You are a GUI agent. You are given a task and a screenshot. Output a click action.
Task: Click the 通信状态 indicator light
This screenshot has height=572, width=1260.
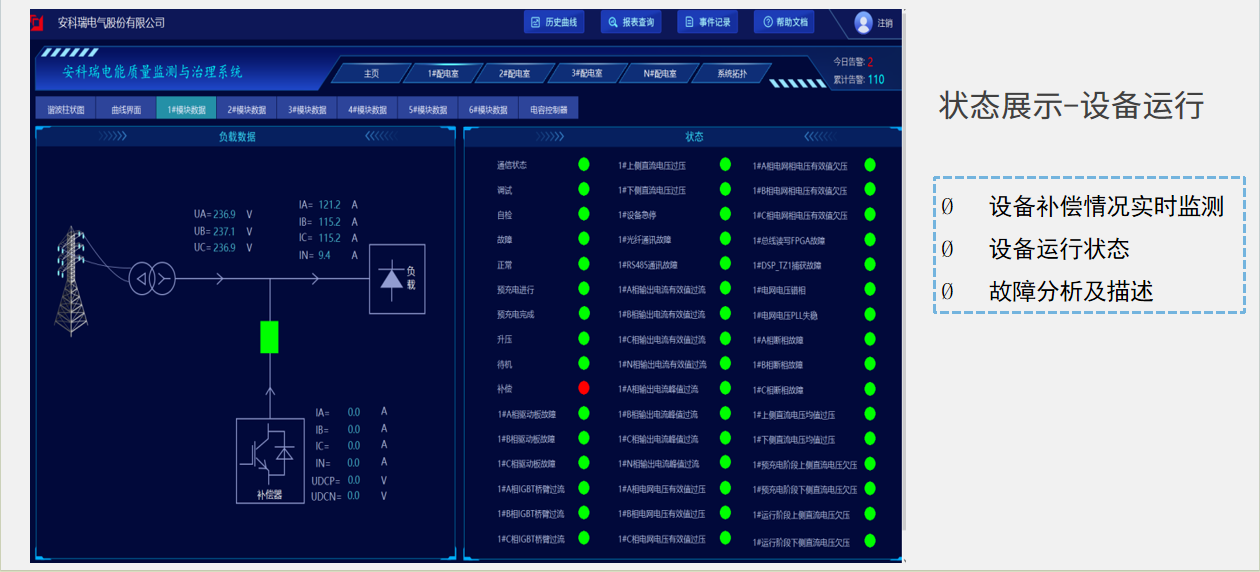pos(584,165)
